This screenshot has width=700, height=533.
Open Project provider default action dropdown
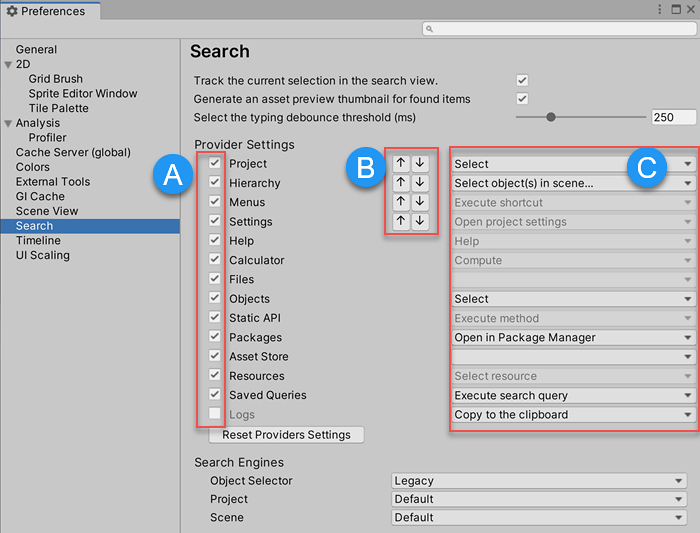[x=573, y=164]
